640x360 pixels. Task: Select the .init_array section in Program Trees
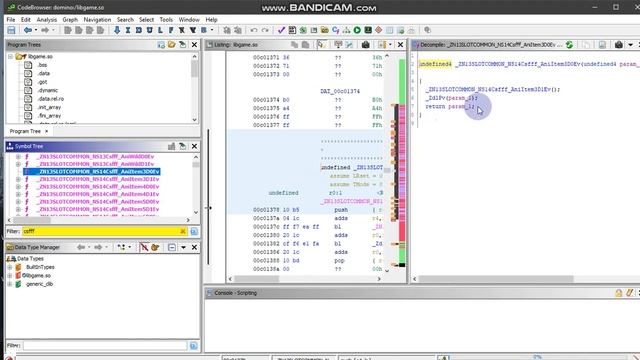49,107
